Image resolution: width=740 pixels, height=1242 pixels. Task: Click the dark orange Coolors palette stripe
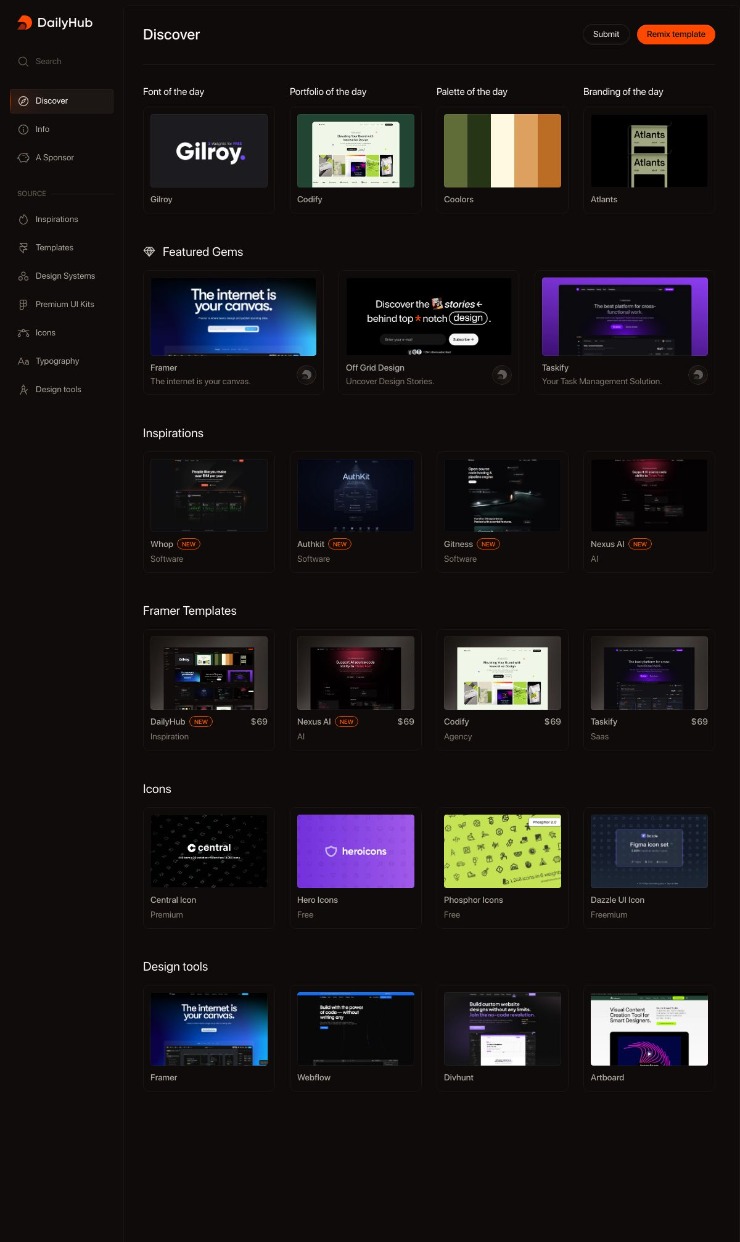(549, 151)
